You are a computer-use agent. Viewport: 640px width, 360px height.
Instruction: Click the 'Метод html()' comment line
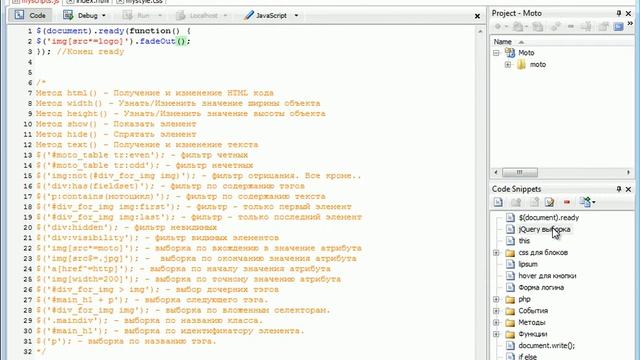tap(155, 93)
